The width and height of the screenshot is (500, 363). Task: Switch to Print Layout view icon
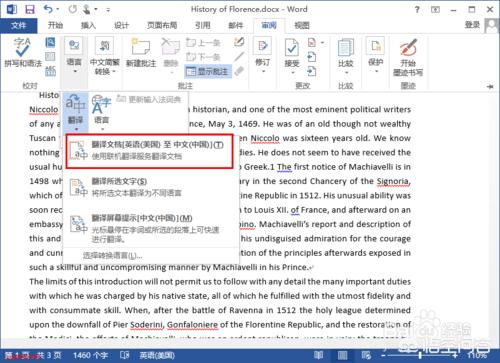point(342,355)
